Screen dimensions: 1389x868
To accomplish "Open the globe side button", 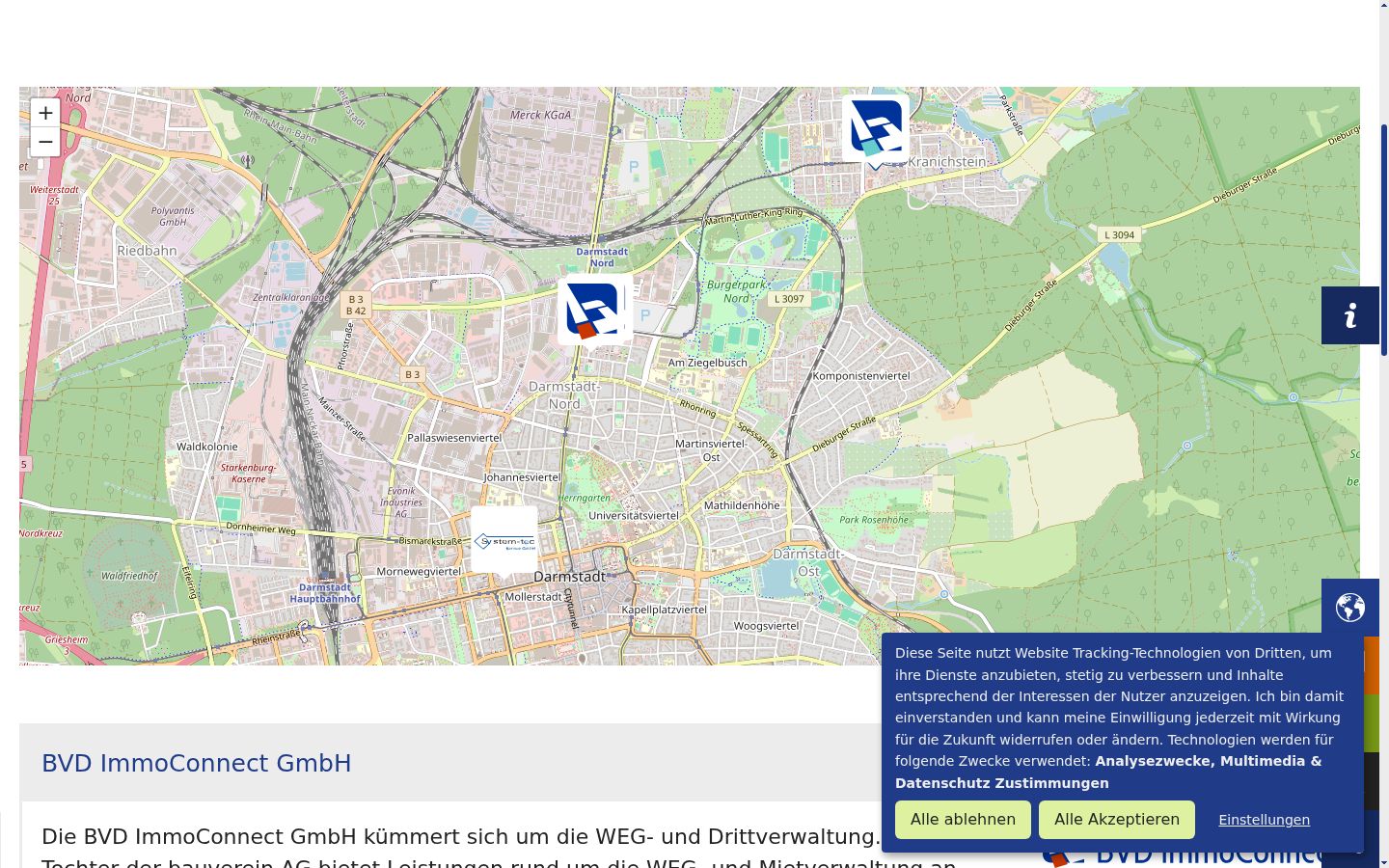I will [x=1350, y=608].
